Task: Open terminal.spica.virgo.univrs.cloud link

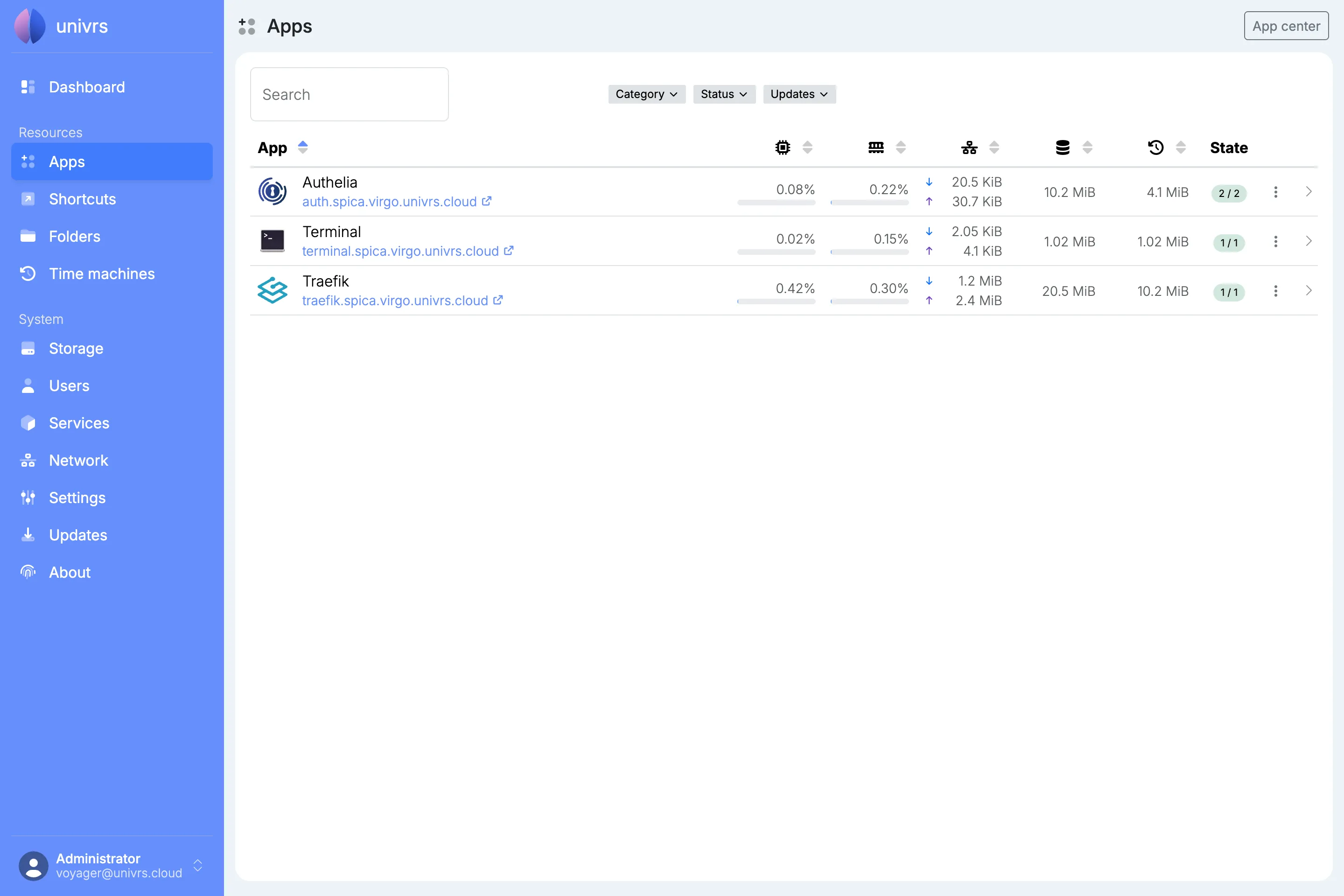Action: click(x=400, y=252)
